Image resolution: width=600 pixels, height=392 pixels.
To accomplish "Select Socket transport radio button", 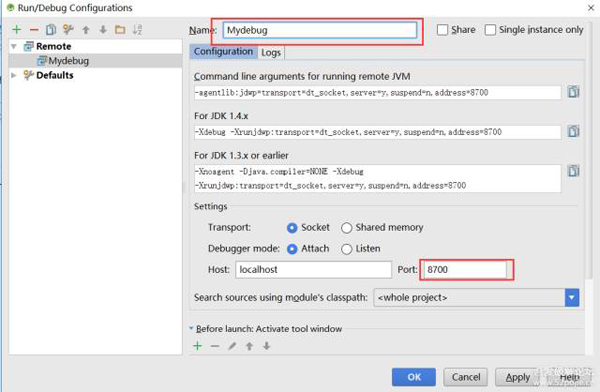I will coord(292,228).
